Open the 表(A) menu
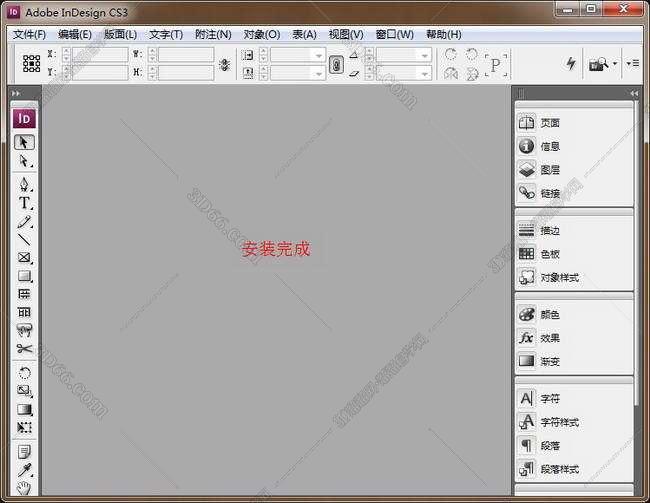 (x=305, y=34)
